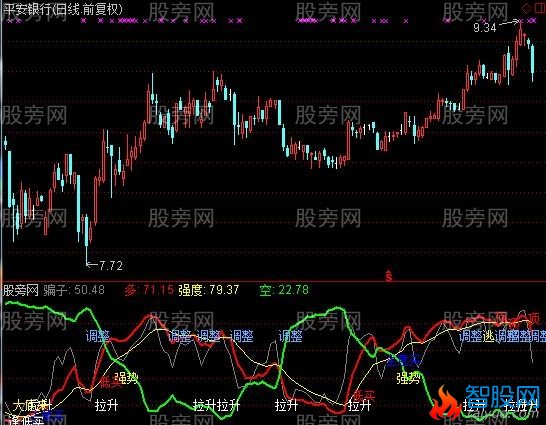
Task: Click the diamond icon at the chart's corner
Action: (x=526, y=9)
